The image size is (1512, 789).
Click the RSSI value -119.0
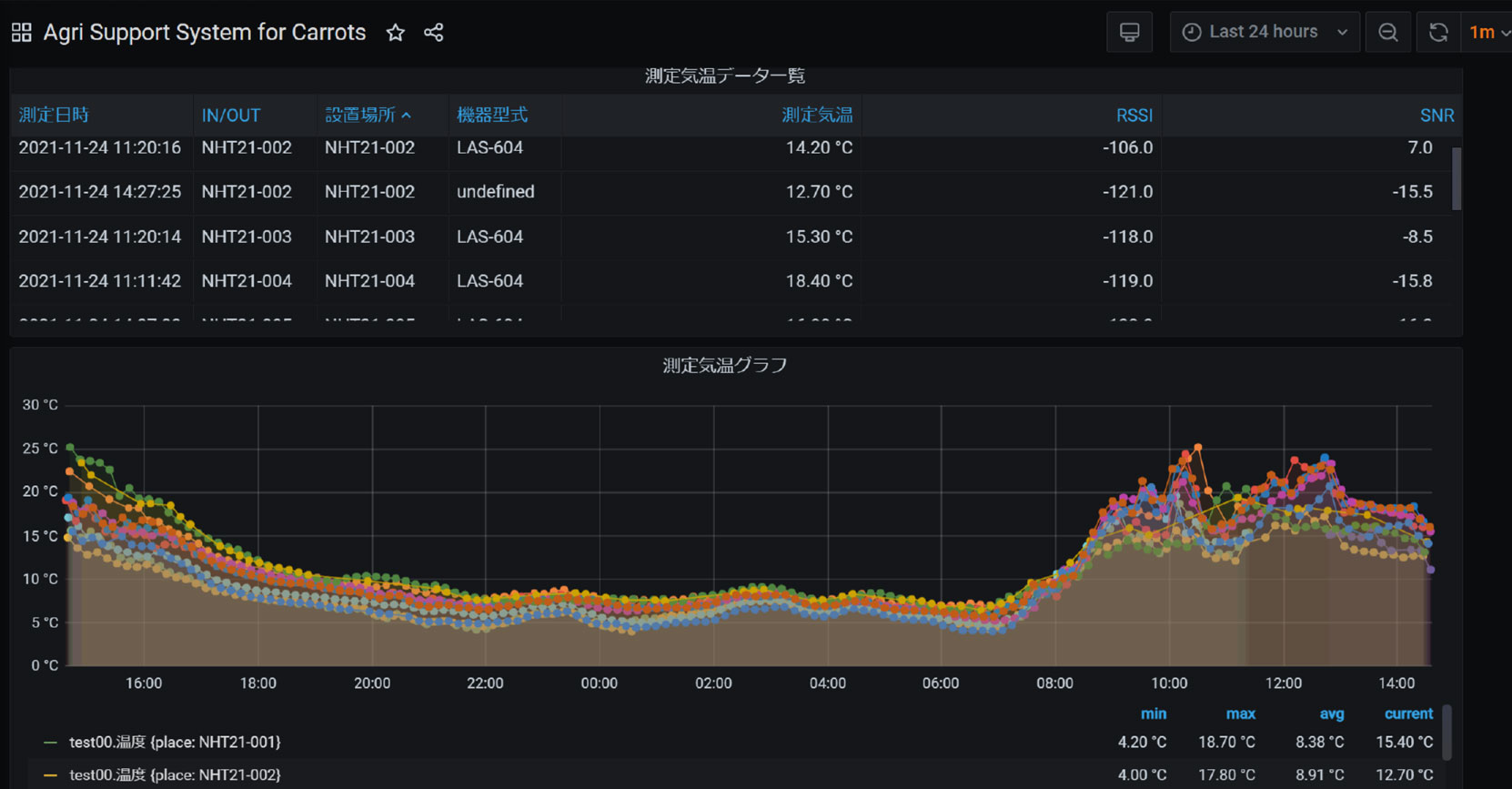point(1128,281)
